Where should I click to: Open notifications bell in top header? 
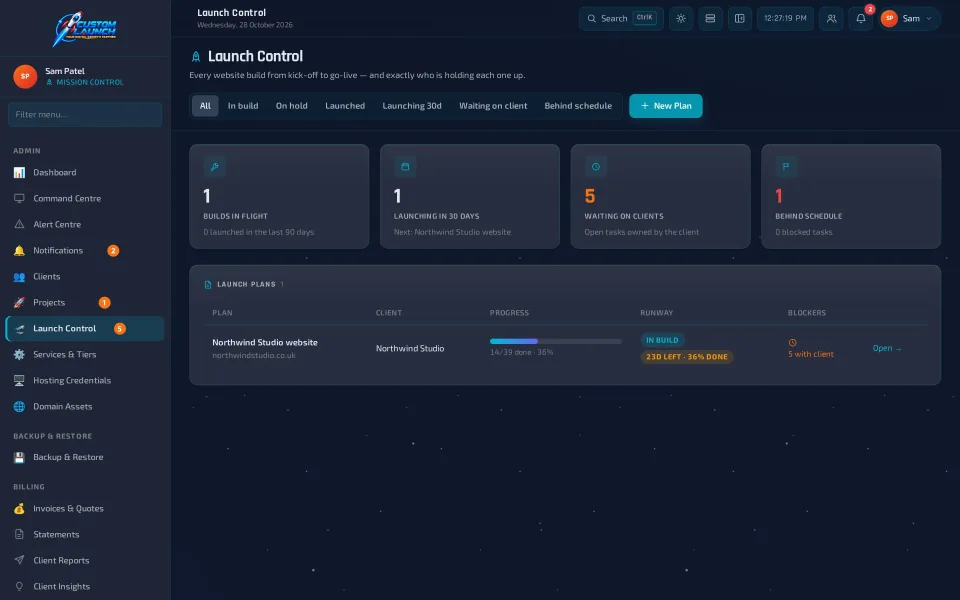[861, 18]
